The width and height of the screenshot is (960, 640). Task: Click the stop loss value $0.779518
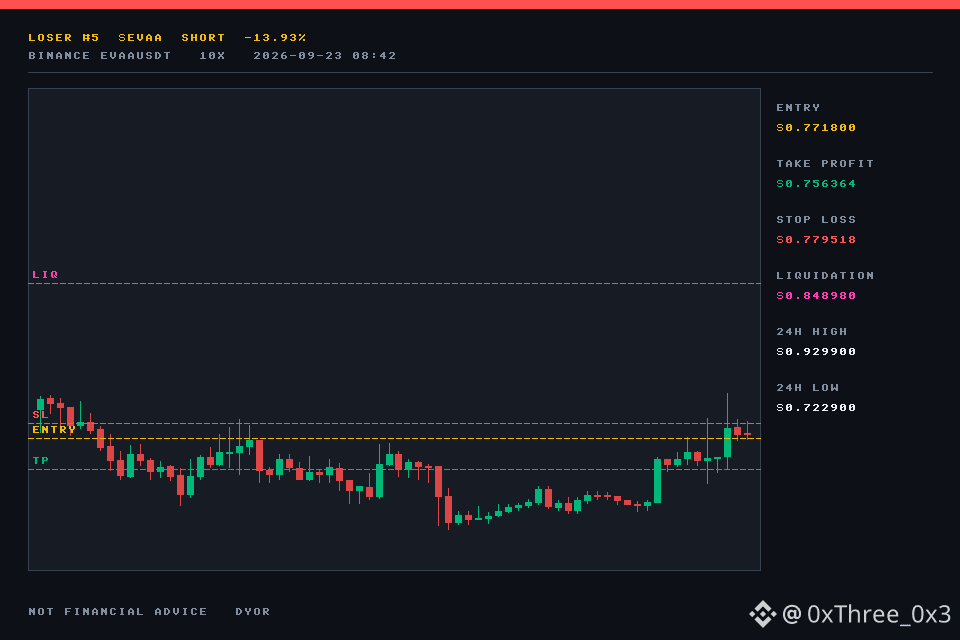point(816,239)
